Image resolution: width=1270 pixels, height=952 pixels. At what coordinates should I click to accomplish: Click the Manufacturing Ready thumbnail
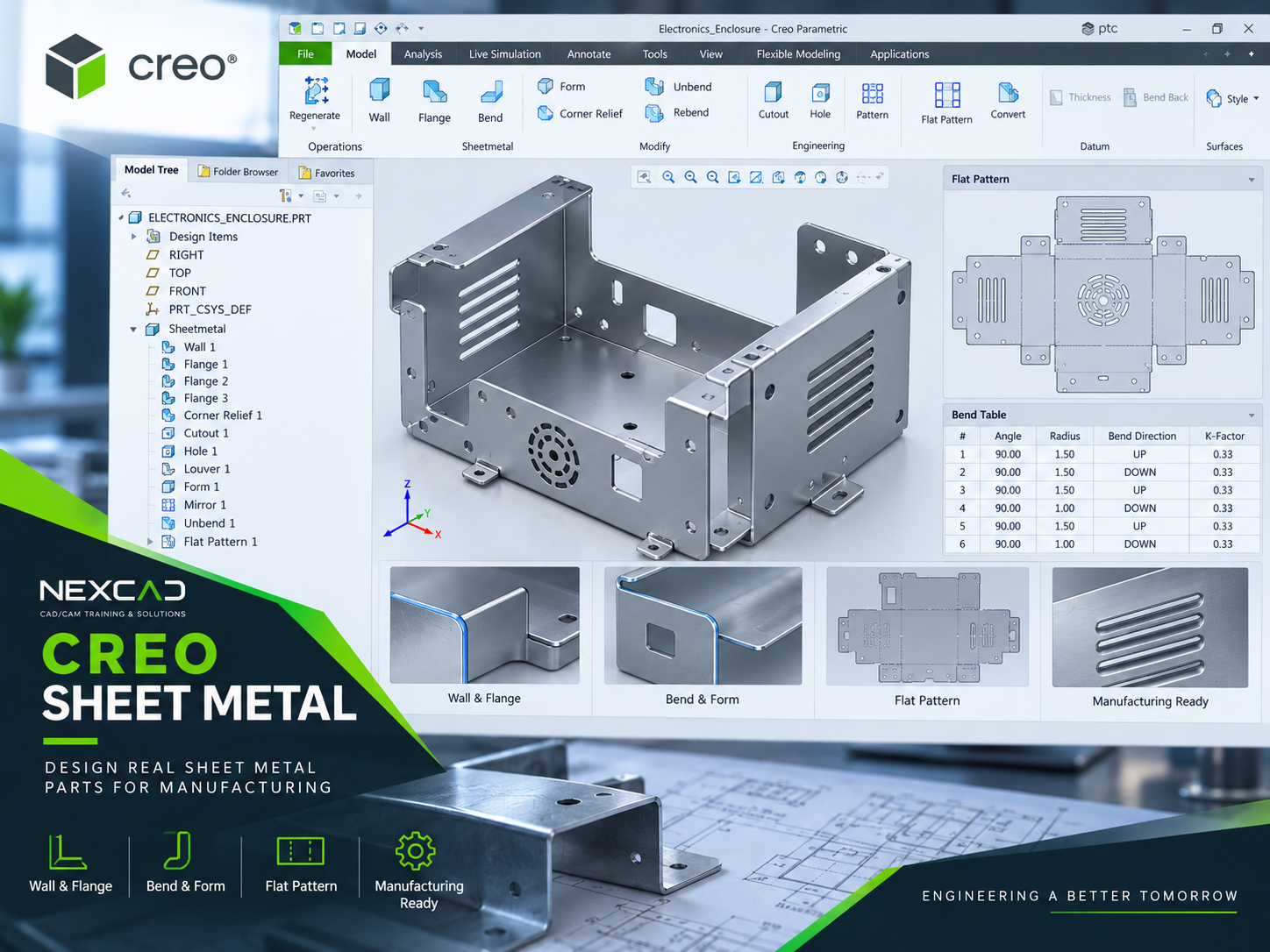click(x=1150, y=627)
